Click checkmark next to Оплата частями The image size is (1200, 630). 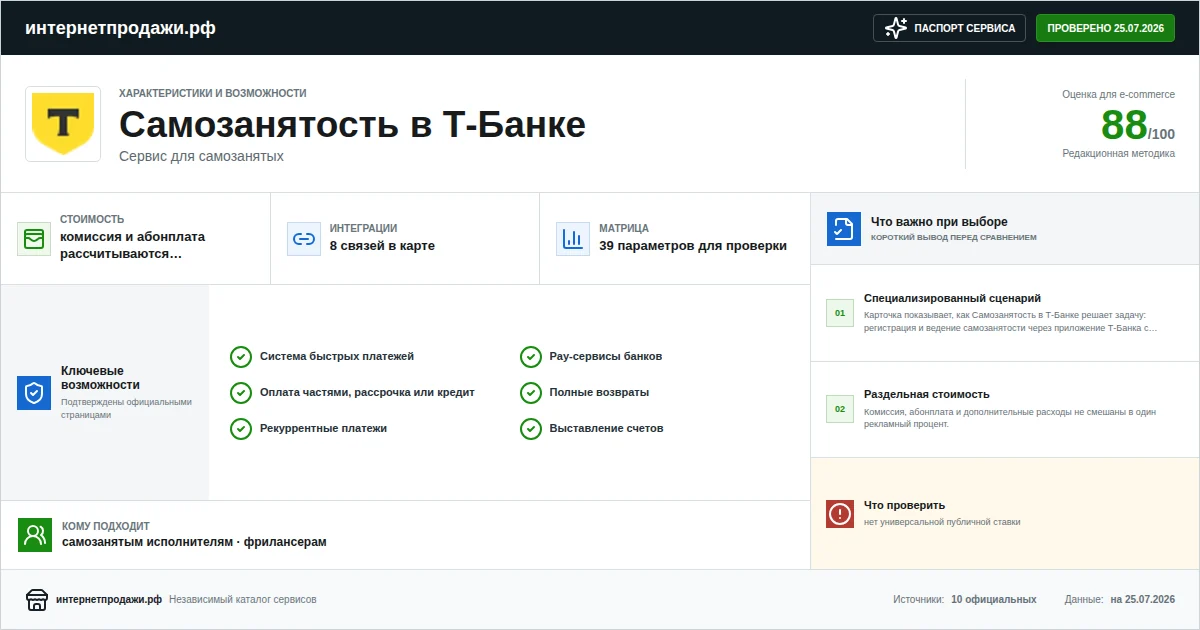click(241, 393)
